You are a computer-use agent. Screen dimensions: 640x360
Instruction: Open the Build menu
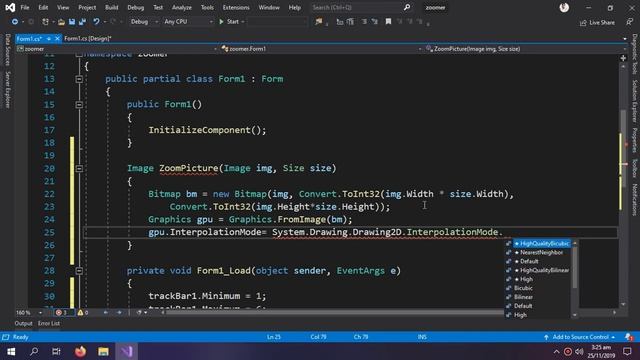click(x=111, y=7)
